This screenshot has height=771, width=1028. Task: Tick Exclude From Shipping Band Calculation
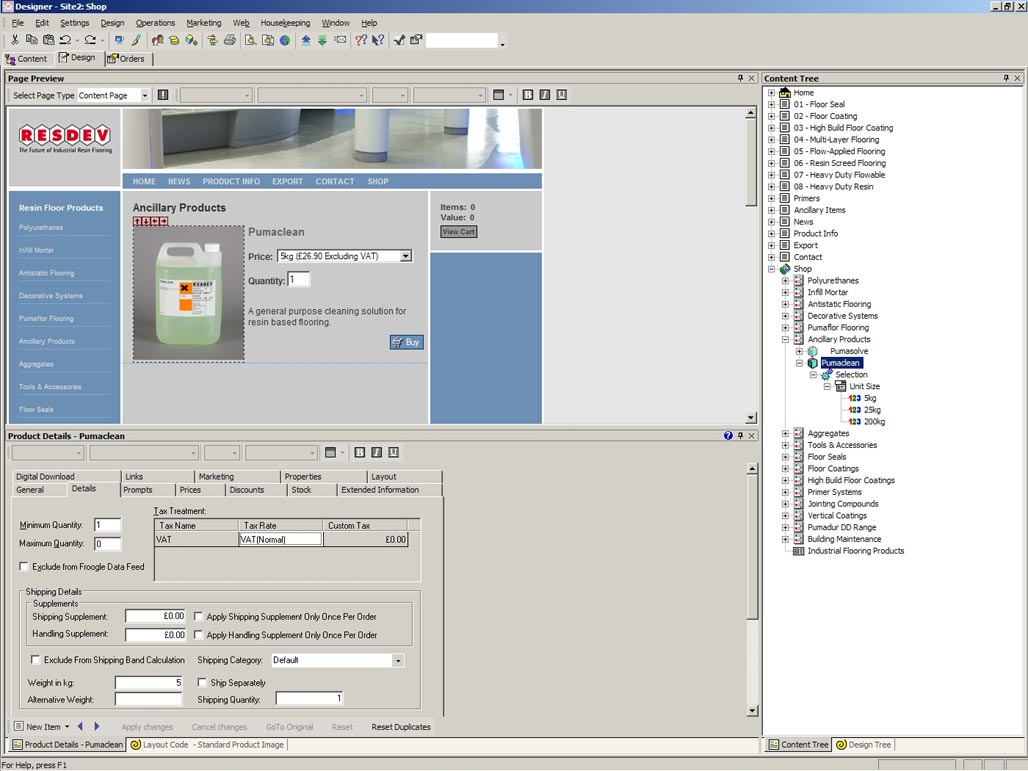tap(36, 660)
